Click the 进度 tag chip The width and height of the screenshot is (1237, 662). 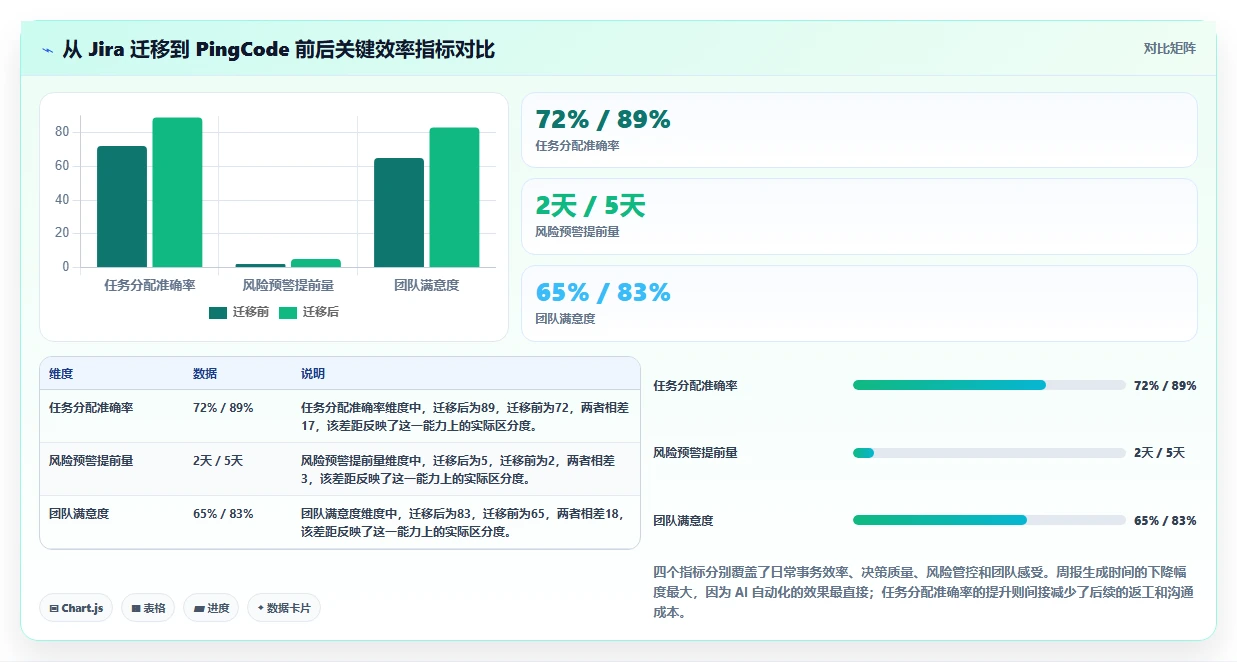(x=211, y=608)
